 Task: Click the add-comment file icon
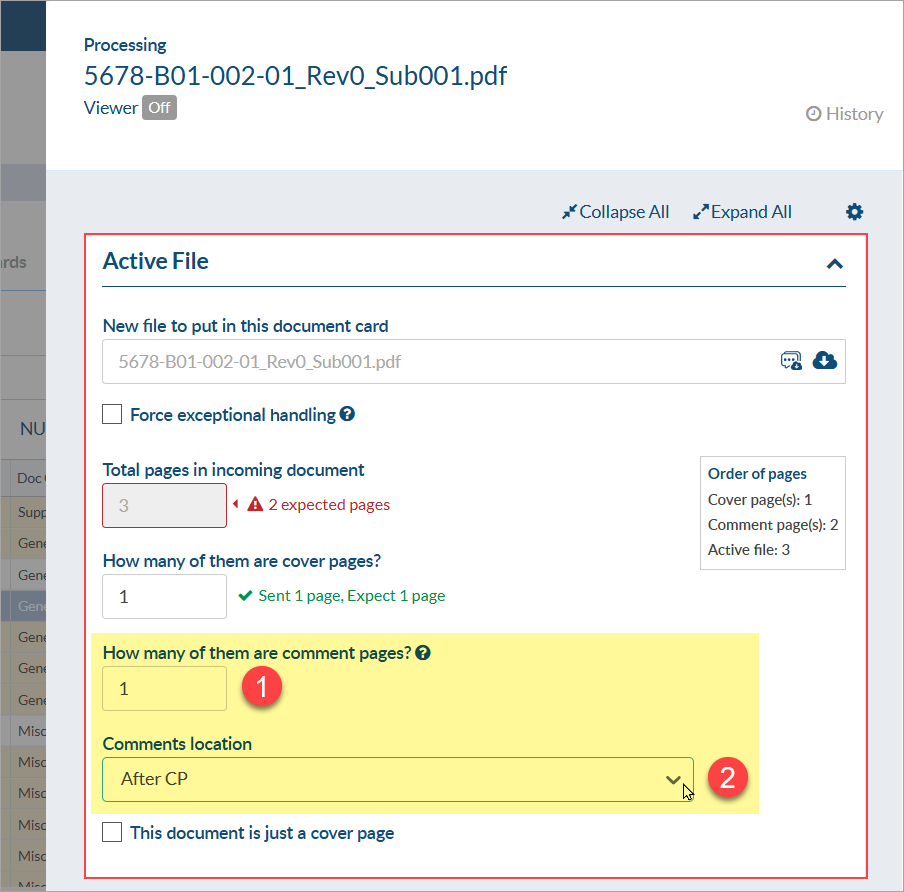click(791, 360)
